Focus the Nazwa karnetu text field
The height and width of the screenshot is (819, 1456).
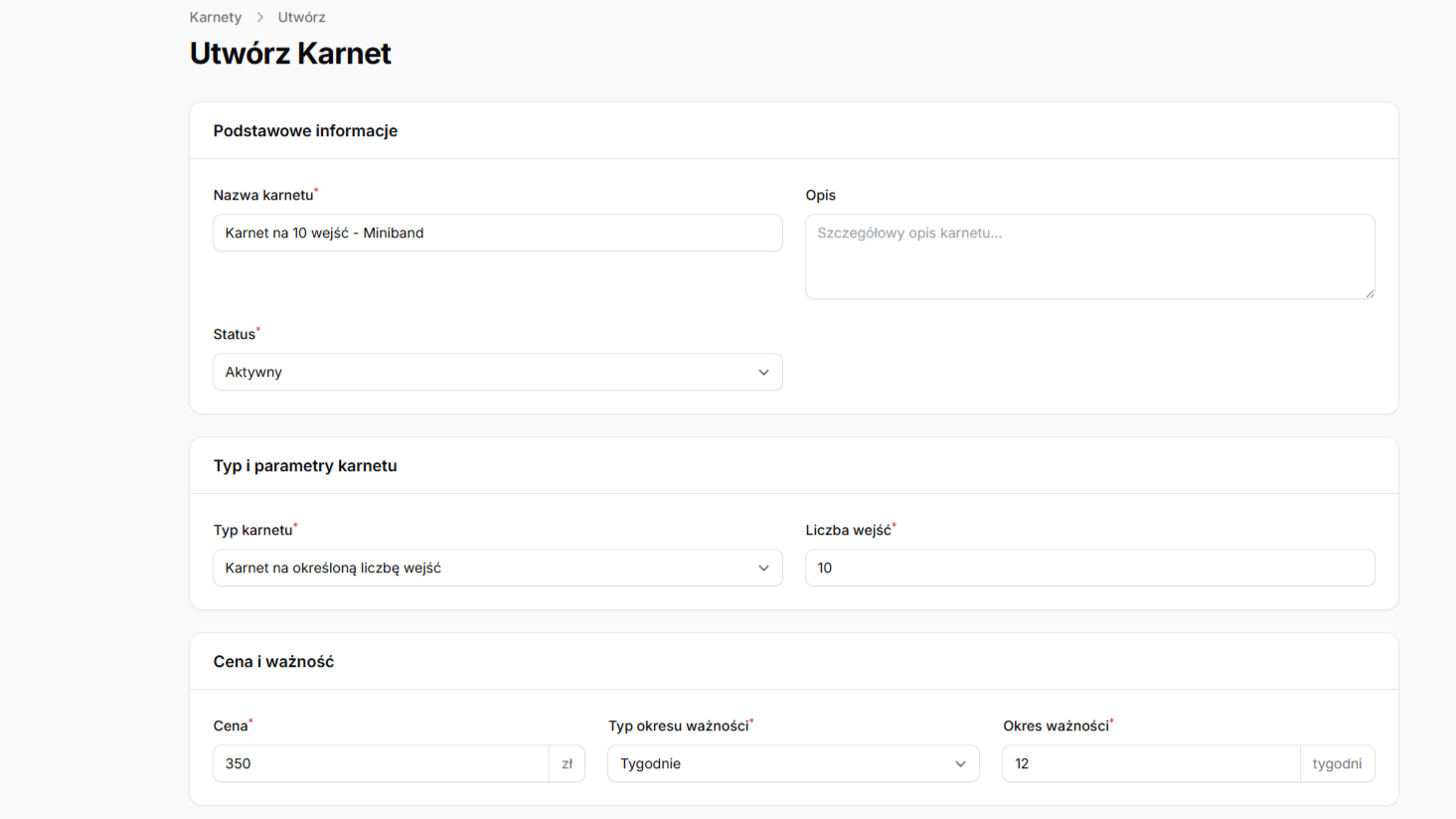click(x=497, y=233)
